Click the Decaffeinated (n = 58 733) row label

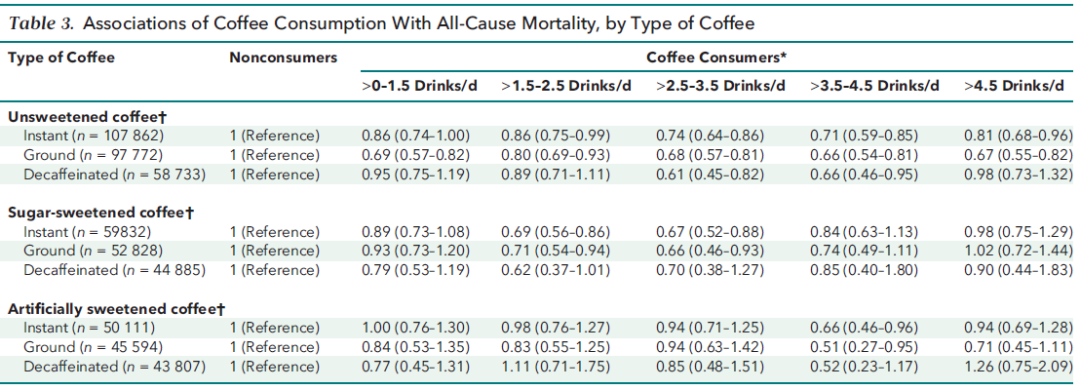click(x=114, y=174)
